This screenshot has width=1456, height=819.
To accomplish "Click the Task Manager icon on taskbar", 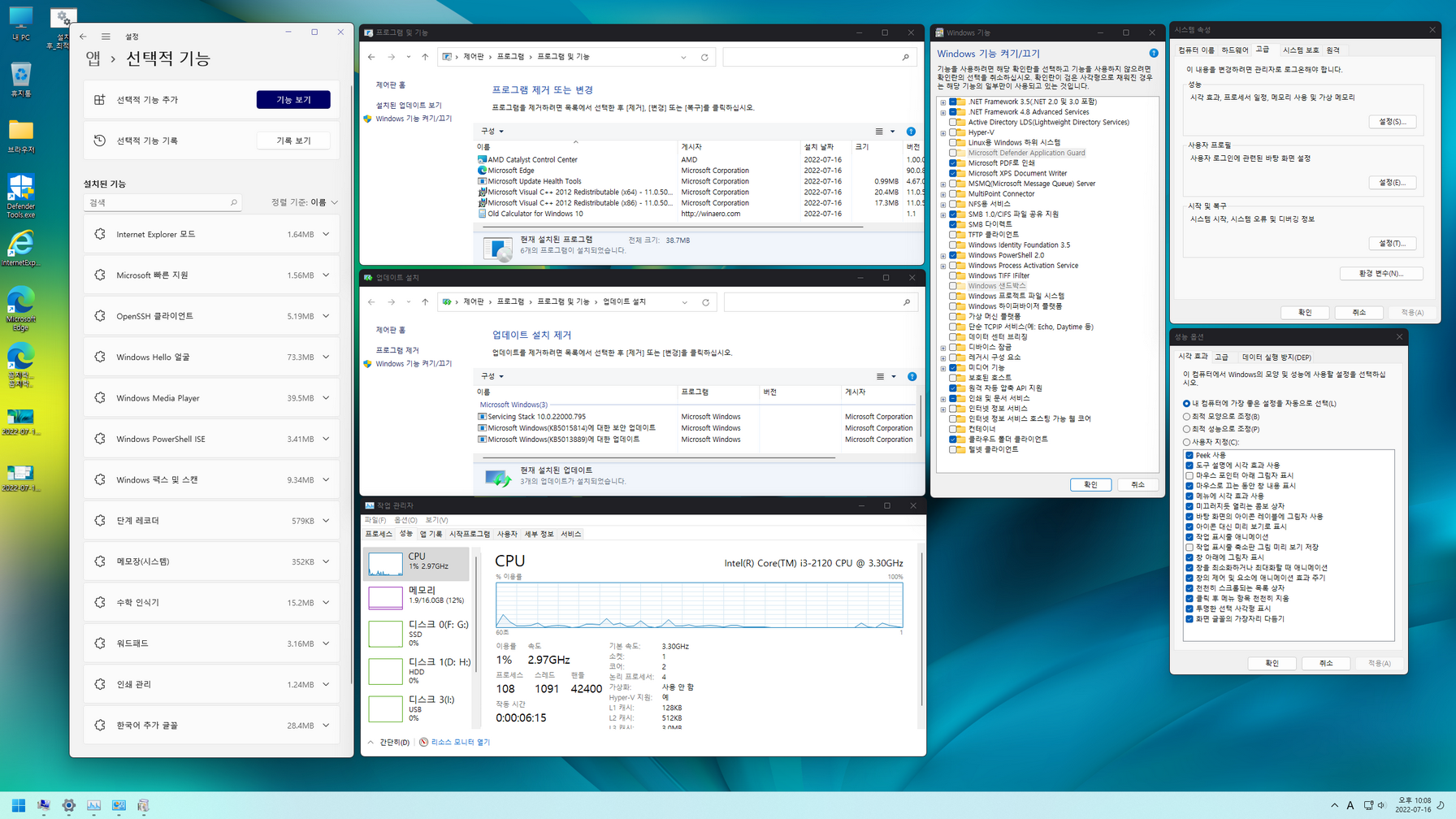I will tap(93, 805).
